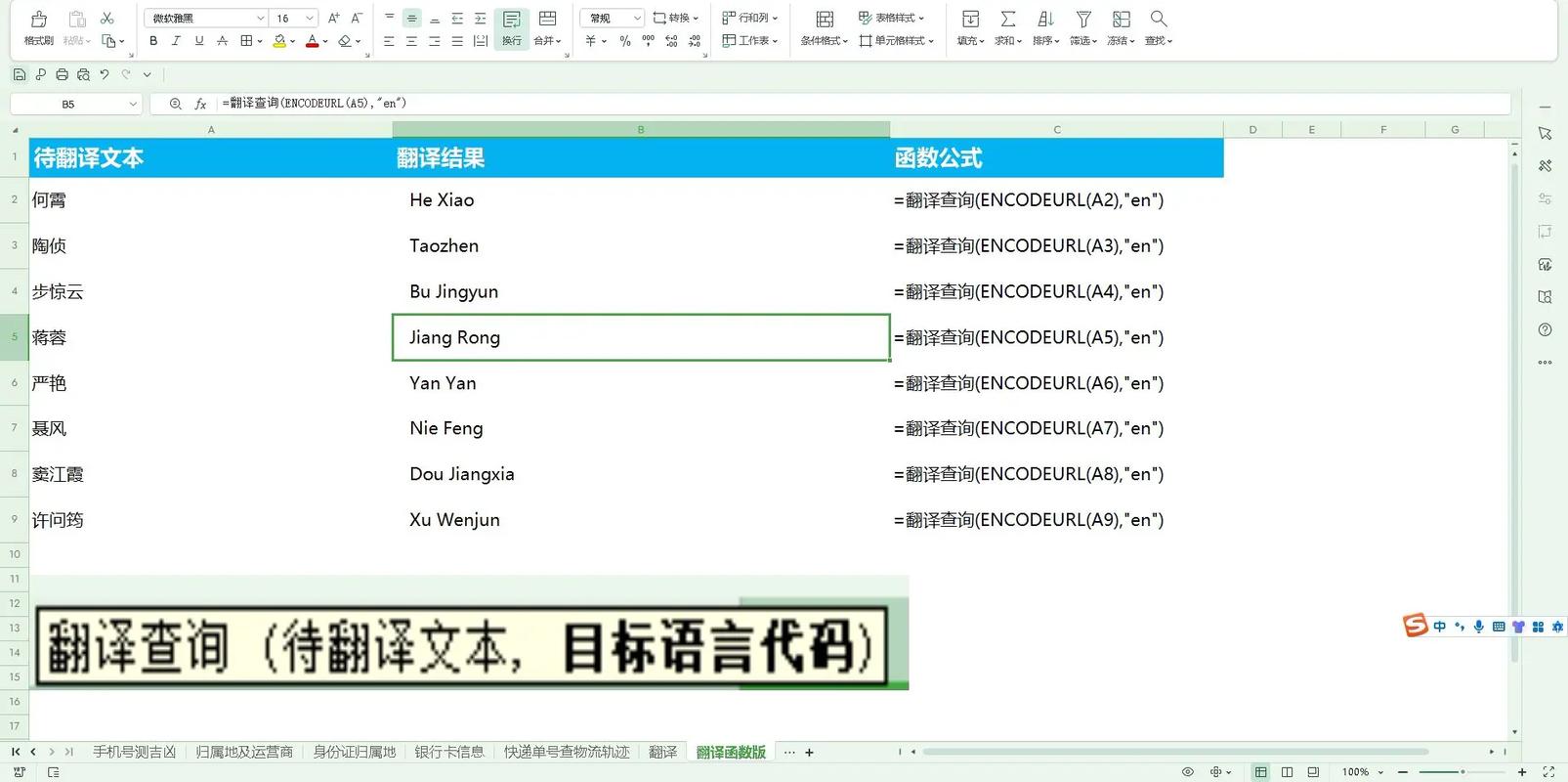Click the Print Preview icon
Screen dimensions: 1568x782
(84, 74)
